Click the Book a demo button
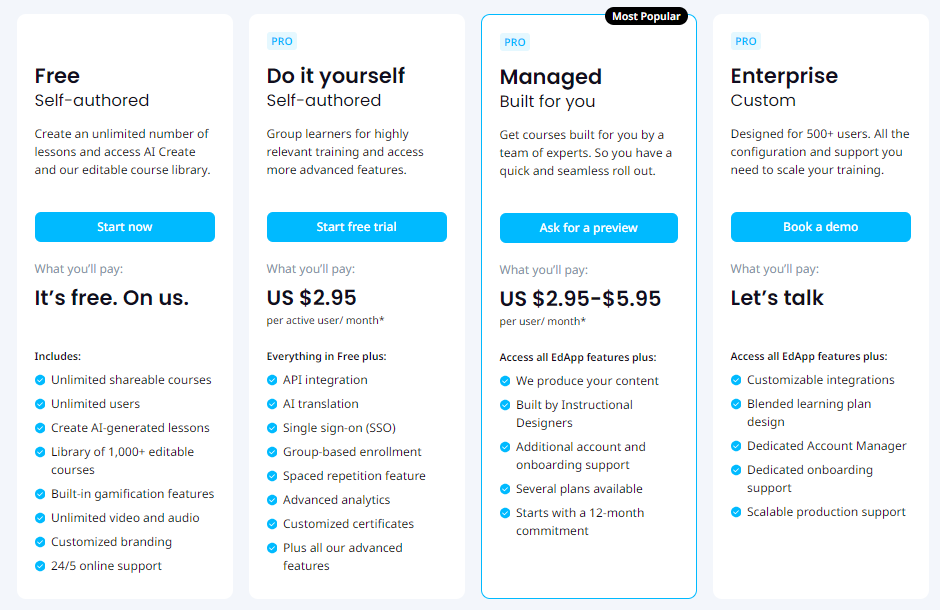The width and height of the screenshot is (940, 610). click(820, 227)
